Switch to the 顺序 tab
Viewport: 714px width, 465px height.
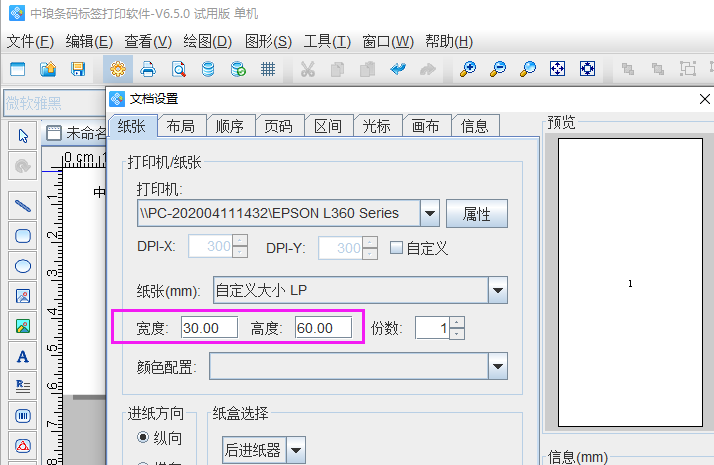(x=230, y=126)
